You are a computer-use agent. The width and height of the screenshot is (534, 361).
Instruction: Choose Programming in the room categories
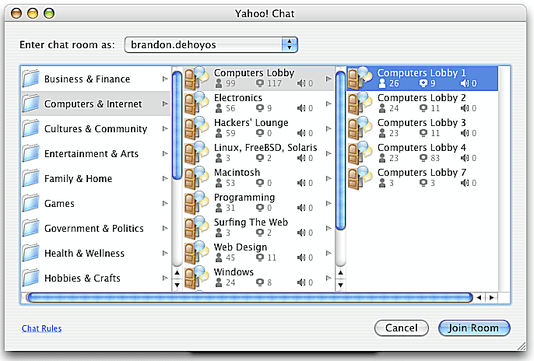(x=259, y=203)
